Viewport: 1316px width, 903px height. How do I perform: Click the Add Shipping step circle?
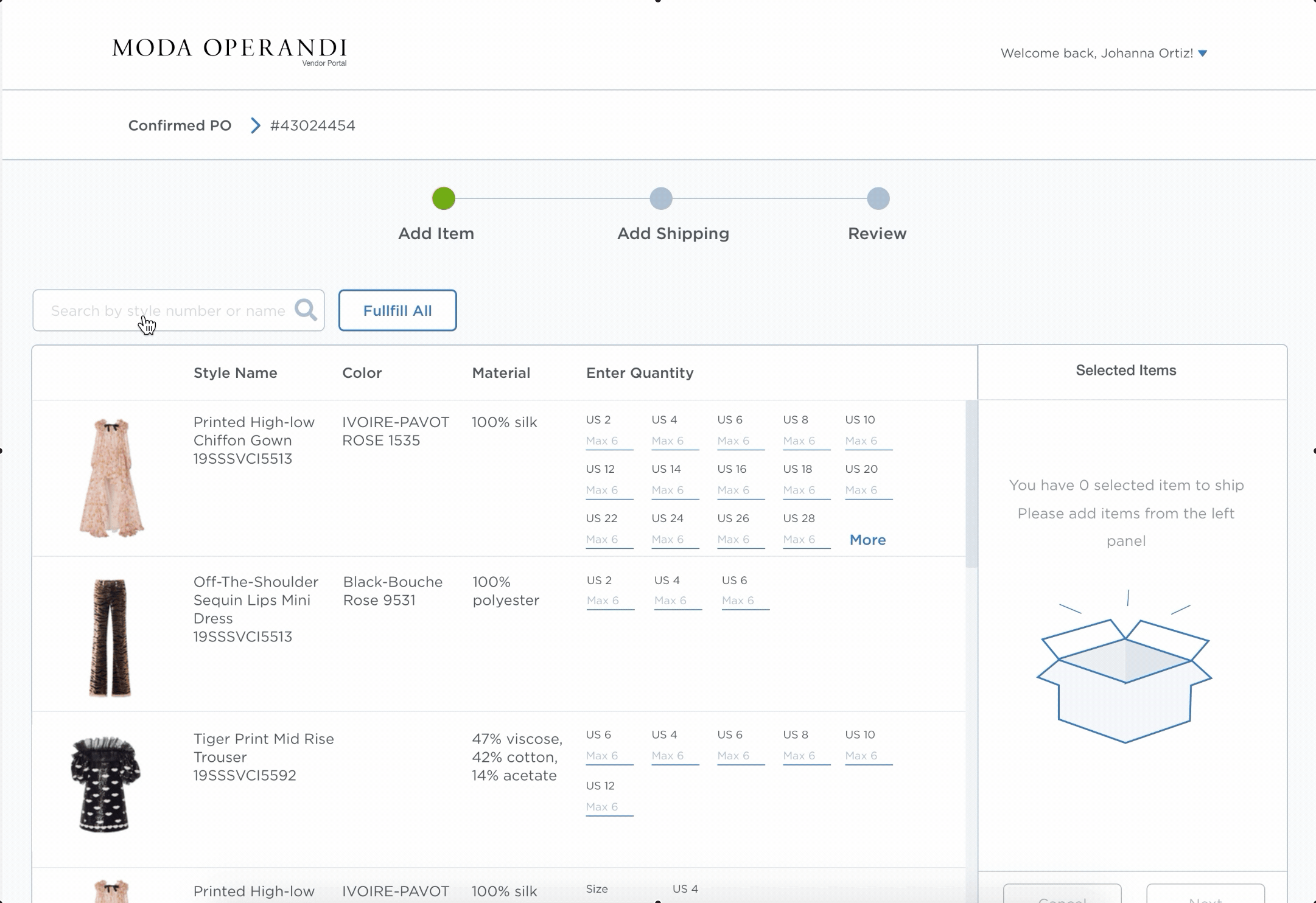pyautogui.click(x=661, y=198)
